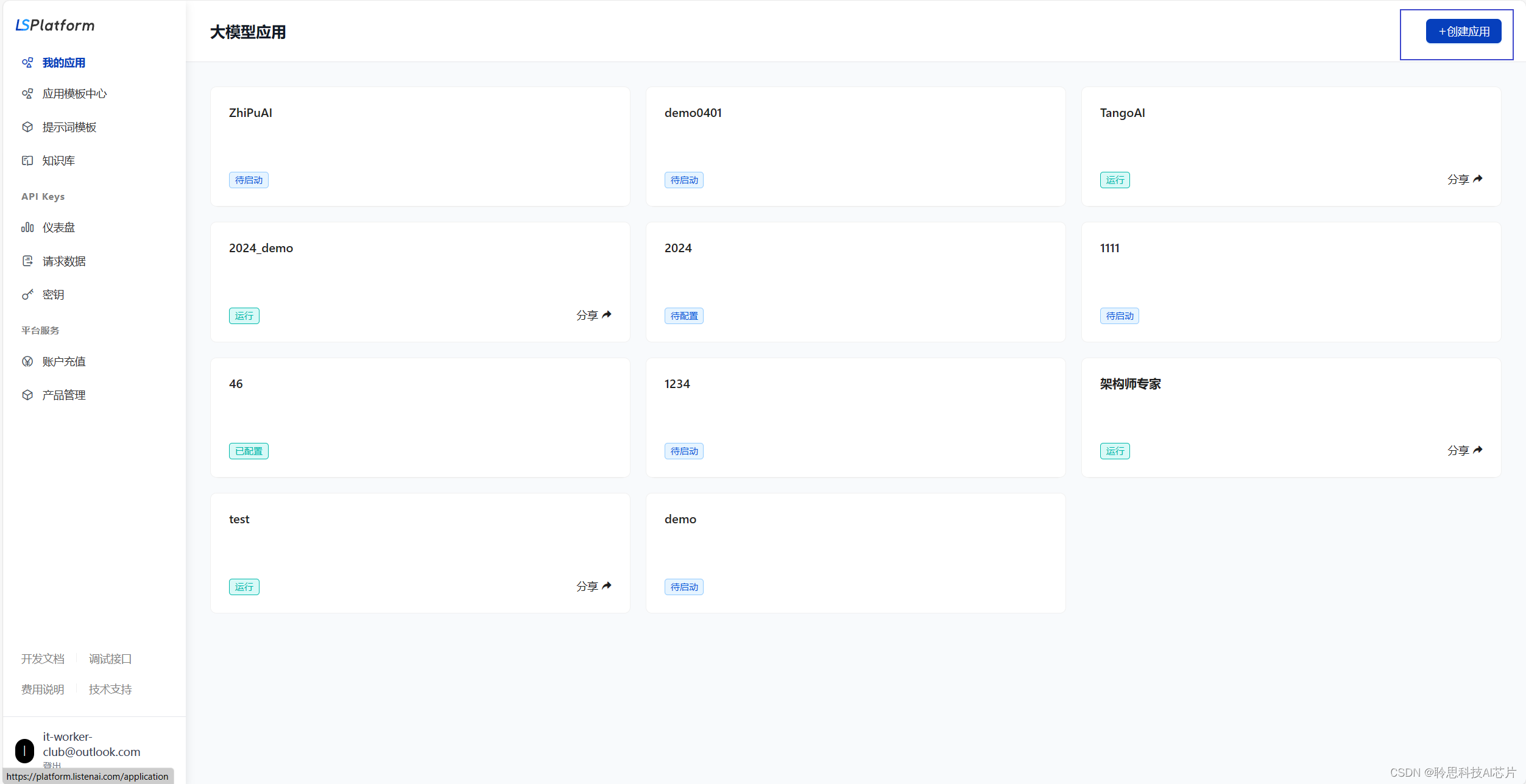Click the dashboard bar-chart icon
This screenshot has height=784, width=1526.
click(x=27, y=227)
